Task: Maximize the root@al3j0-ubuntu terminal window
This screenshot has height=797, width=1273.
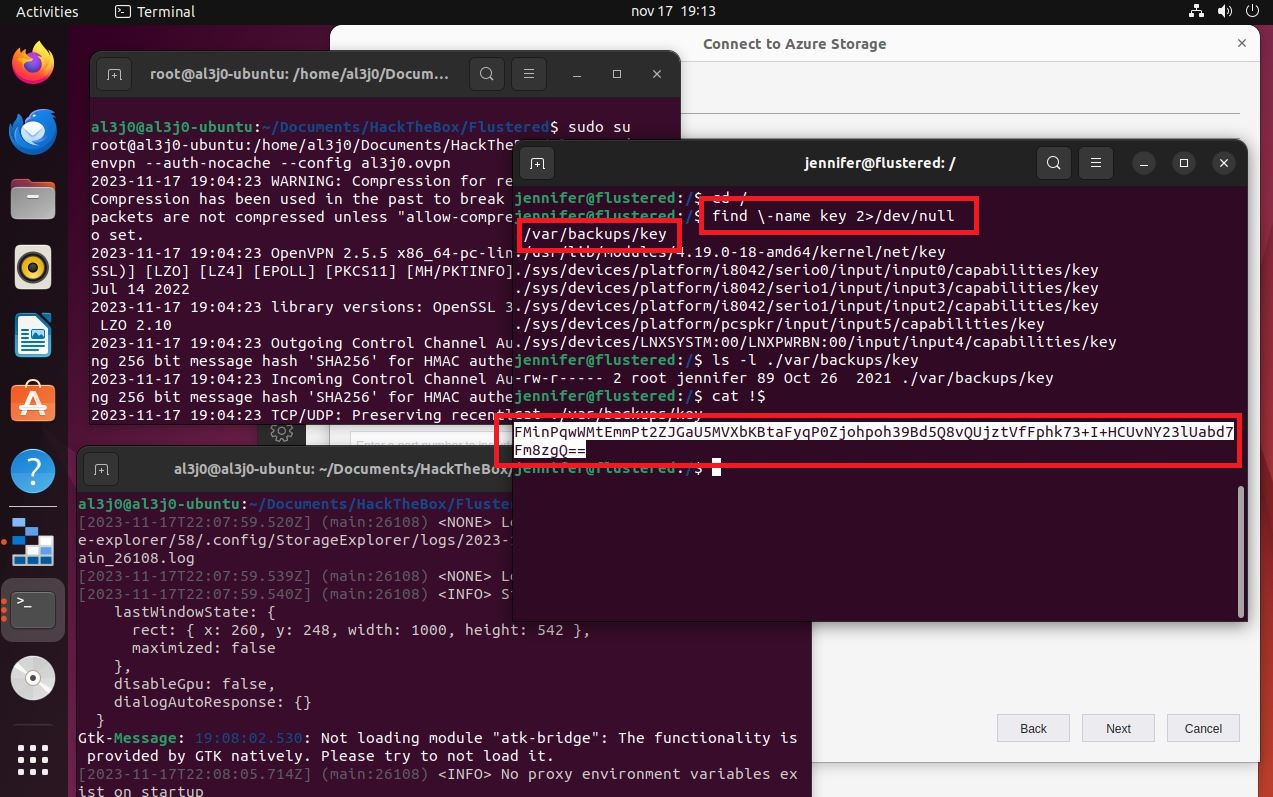Action: (617, 74)
